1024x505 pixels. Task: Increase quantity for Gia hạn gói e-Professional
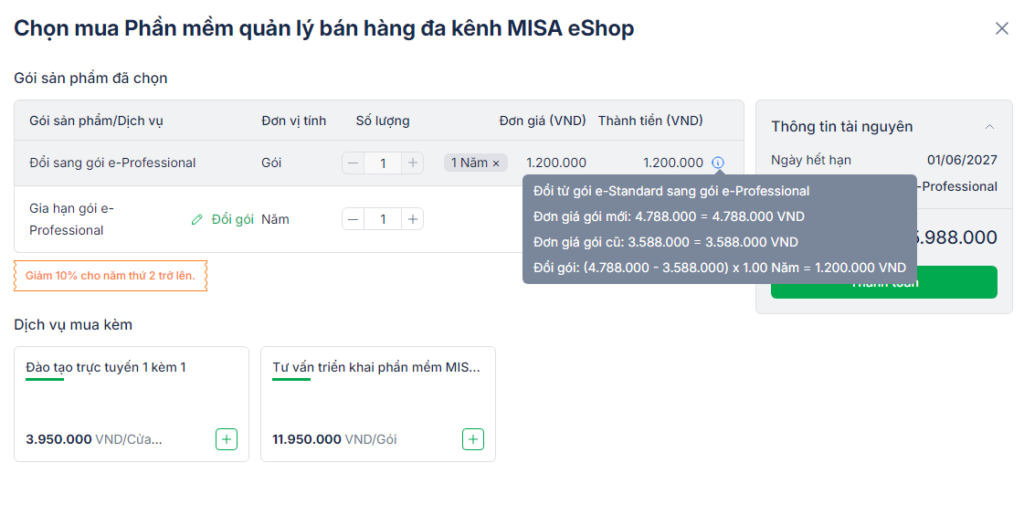(x=412, y=220)
